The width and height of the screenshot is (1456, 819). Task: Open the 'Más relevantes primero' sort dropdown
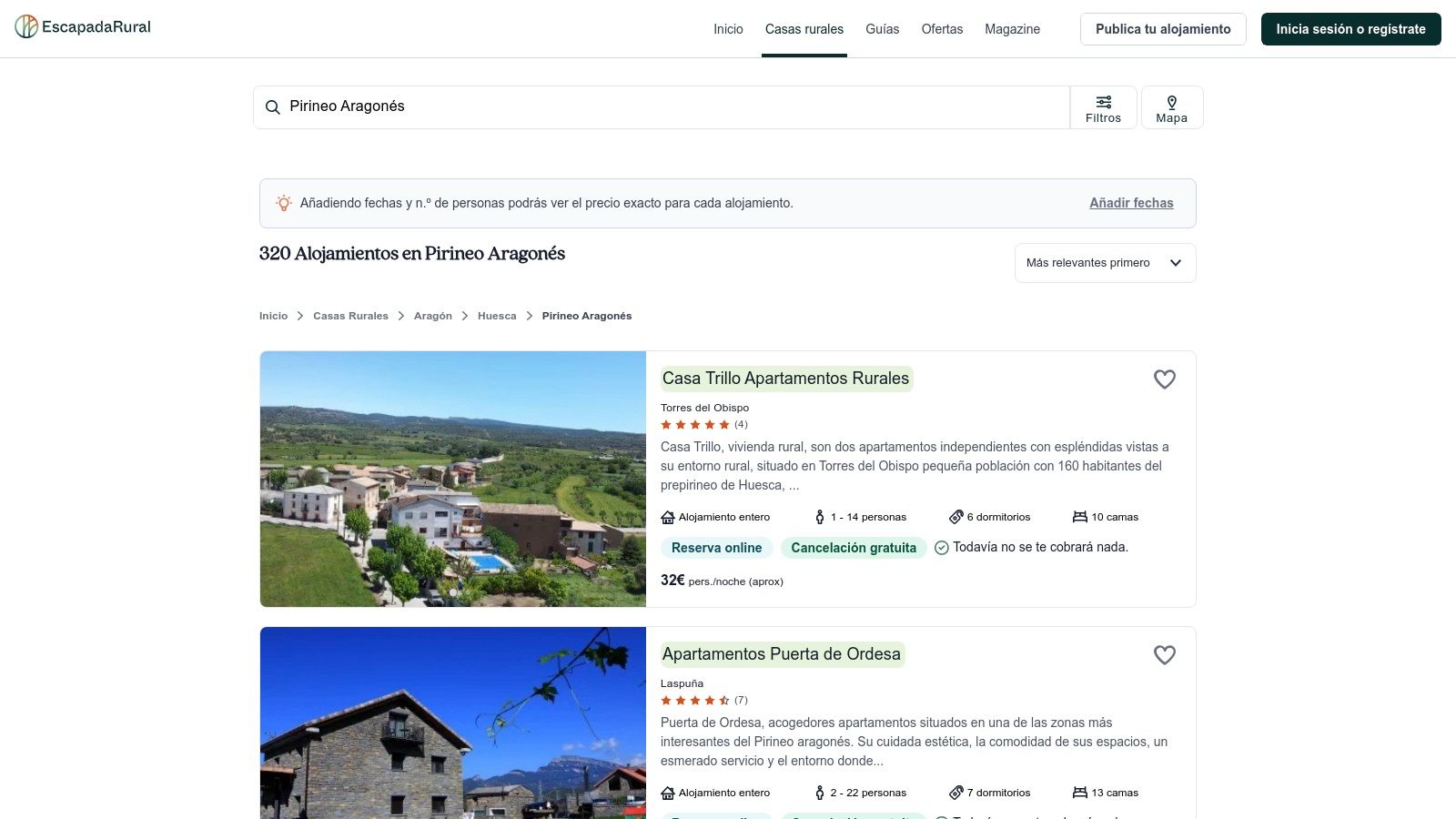(1105, 262)
